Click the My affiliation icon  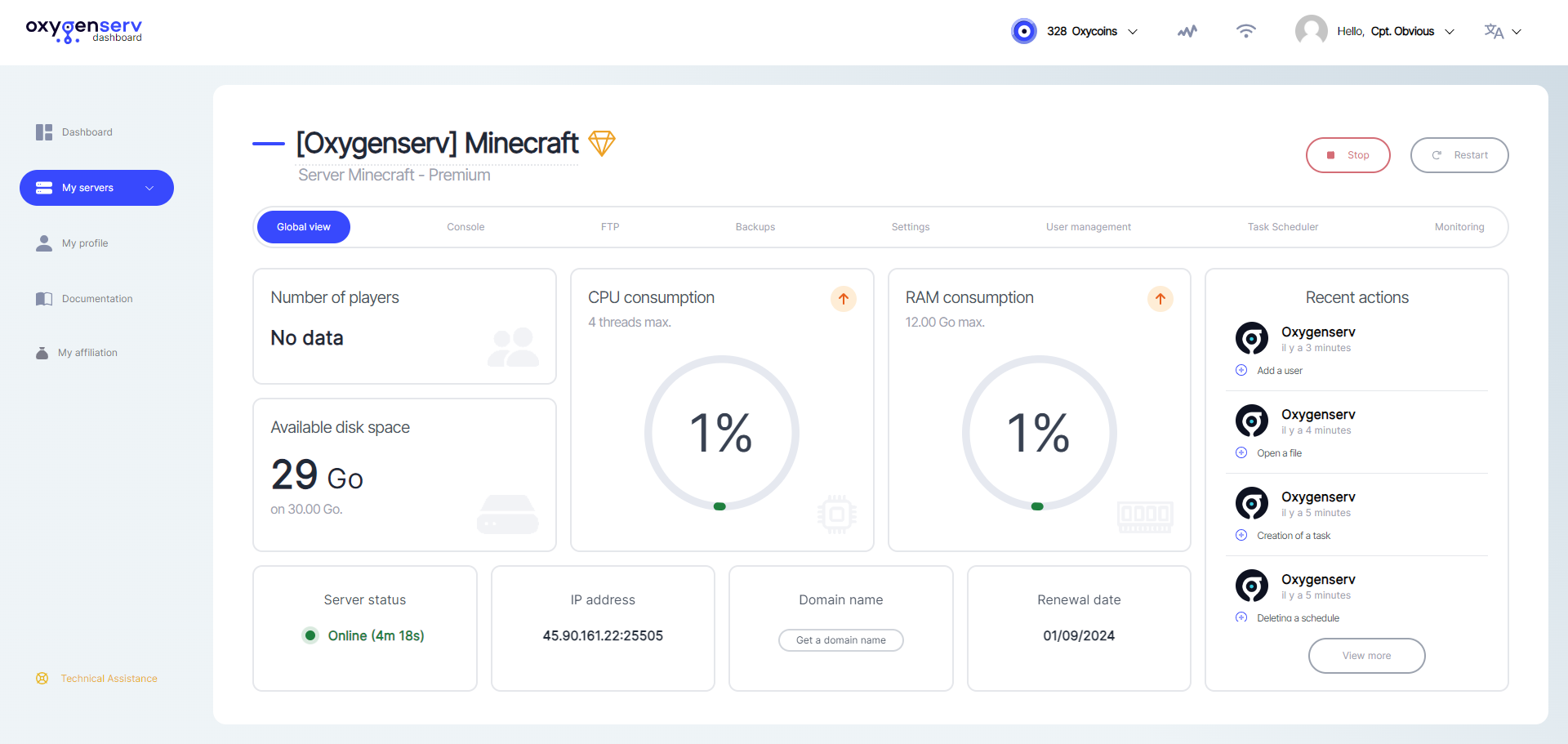[x=42, y=353]
